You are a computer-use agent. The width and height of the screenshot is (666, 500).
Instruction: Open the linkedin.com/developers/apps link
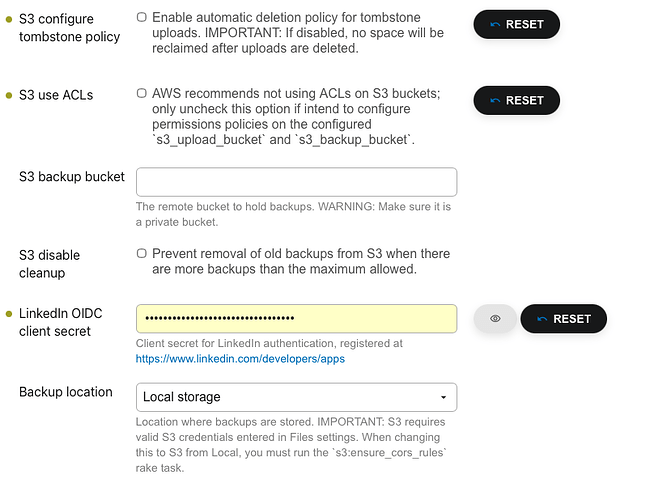coord(240,359)
